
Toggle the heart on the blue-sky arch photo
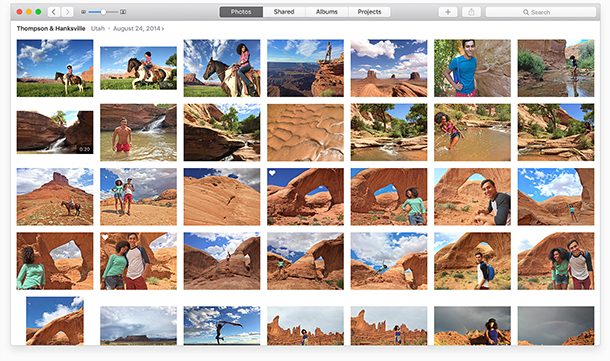[272, 173]
